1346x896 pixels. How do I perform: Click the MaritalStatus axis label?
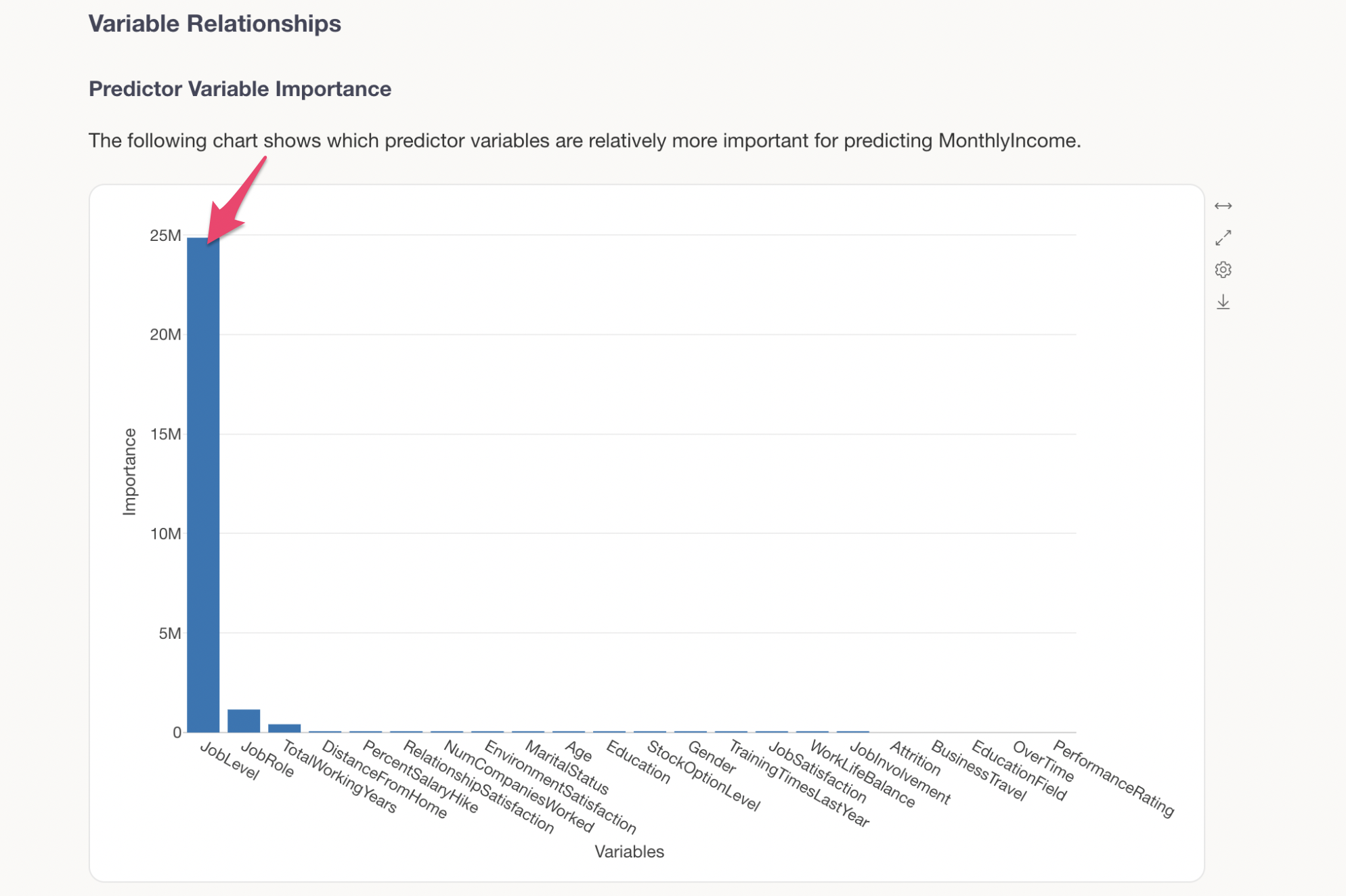tap(567, 768)
